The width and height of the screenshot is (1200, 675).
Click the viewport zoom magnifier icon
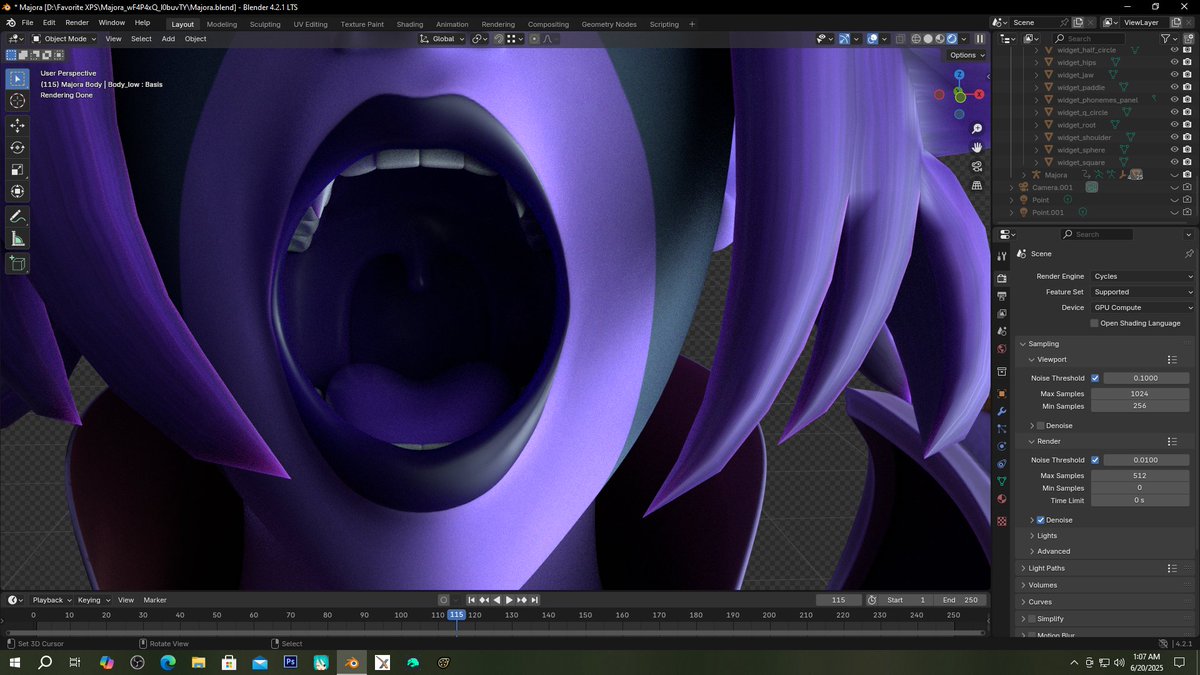click(x=977, y=129)
